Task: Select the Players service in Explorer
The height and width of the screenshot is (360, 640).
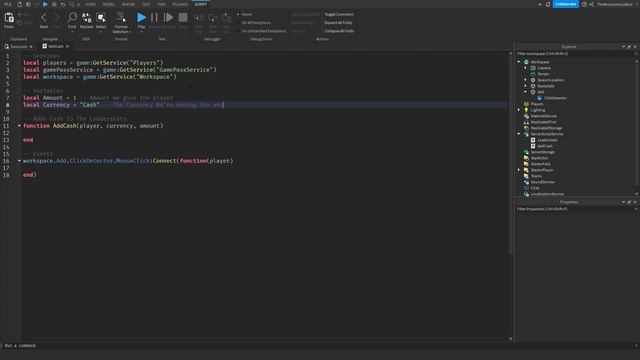Action: pos(536,104)
